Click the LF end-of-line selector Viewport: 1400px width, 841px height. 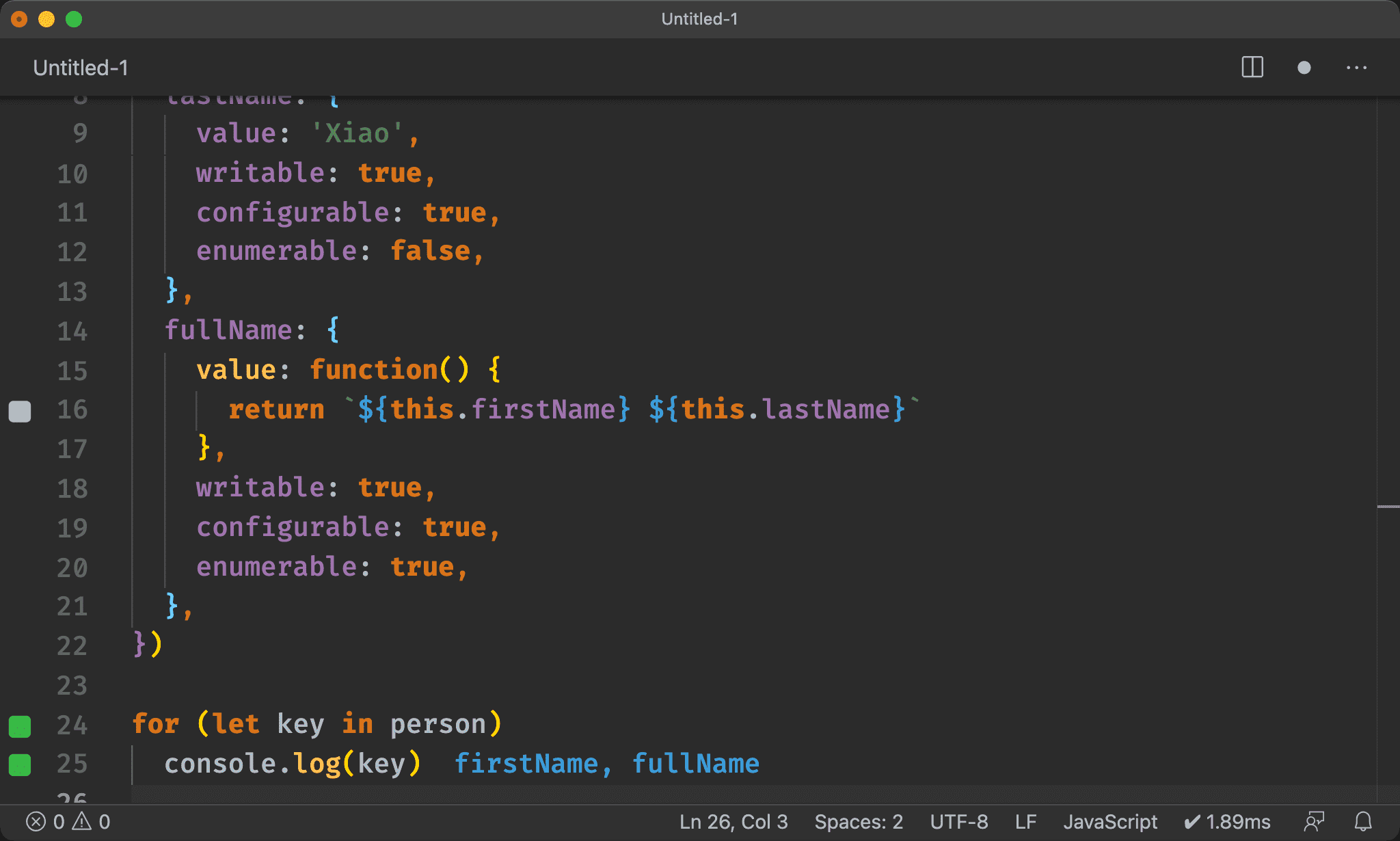(1025, 821)
